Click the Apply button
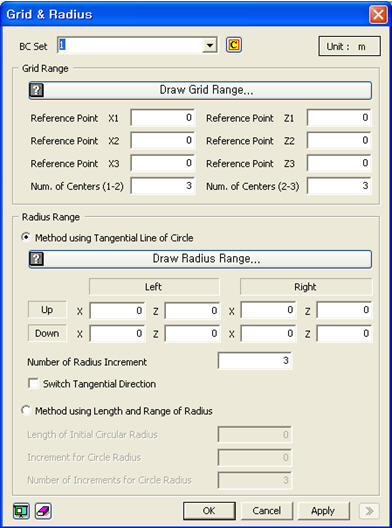392x528 pixels. (323, 511)
